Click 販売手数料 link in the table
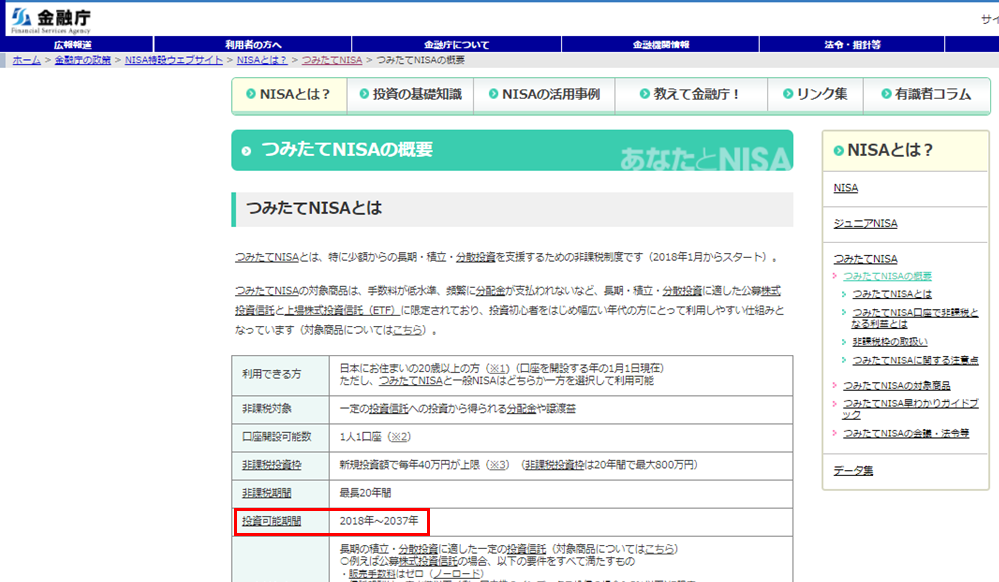The width and height of the screenshot is (999, 582). pos(372,574)
